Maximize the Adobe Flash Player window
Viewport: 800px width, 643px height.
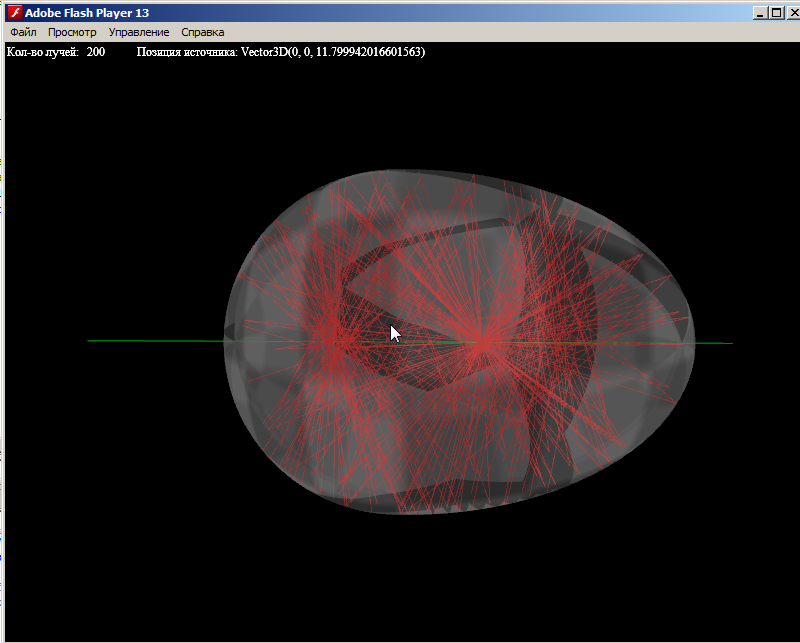tap(776, 12)
